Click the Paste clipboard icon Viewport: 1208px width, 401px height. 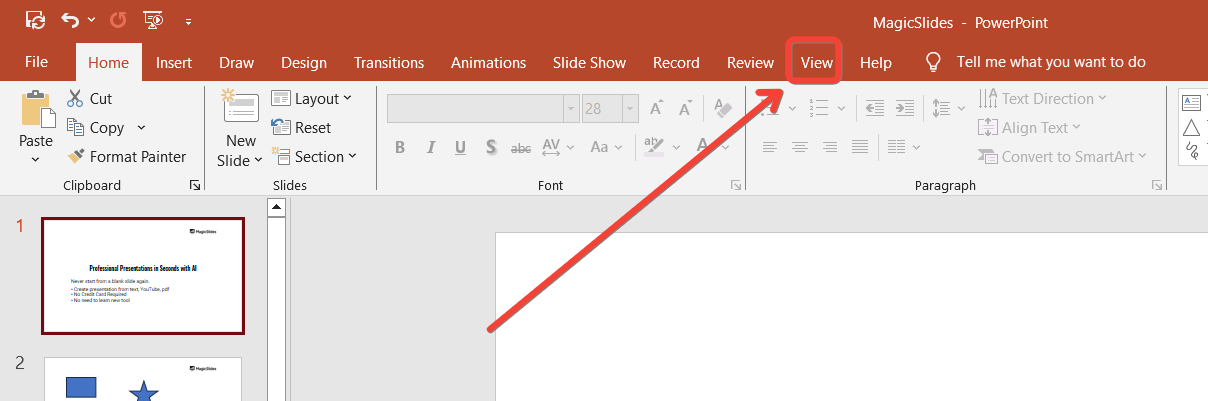tap(36, 109)
